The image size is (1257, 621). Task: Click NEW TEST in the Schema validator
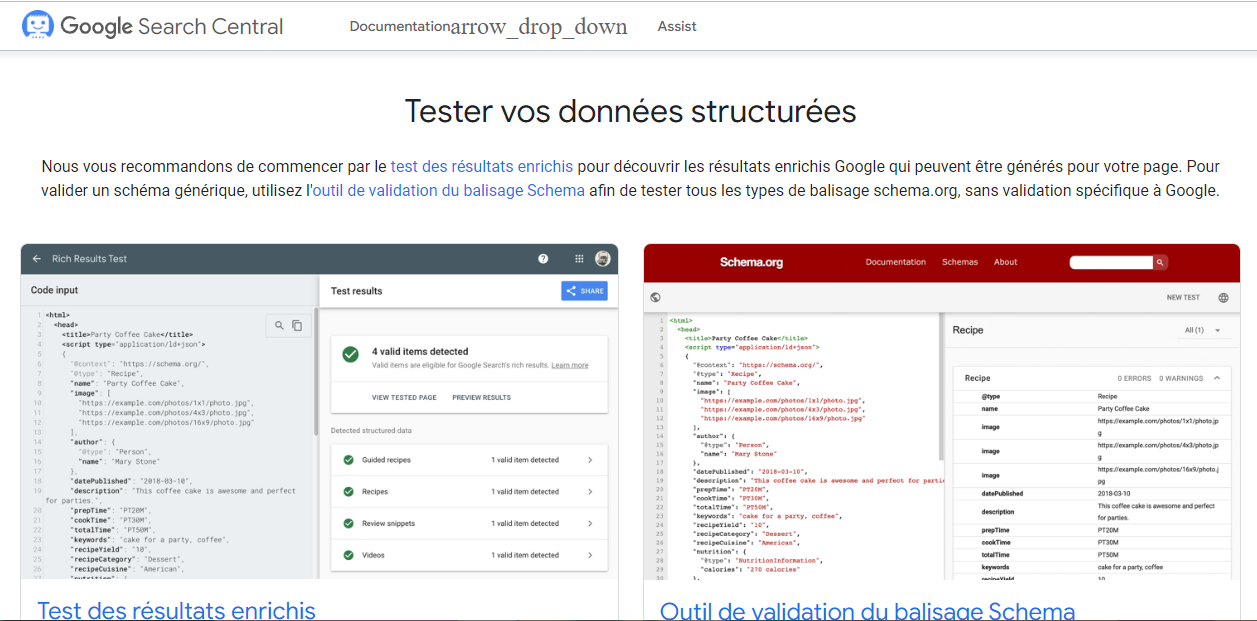coord(1183,297)
